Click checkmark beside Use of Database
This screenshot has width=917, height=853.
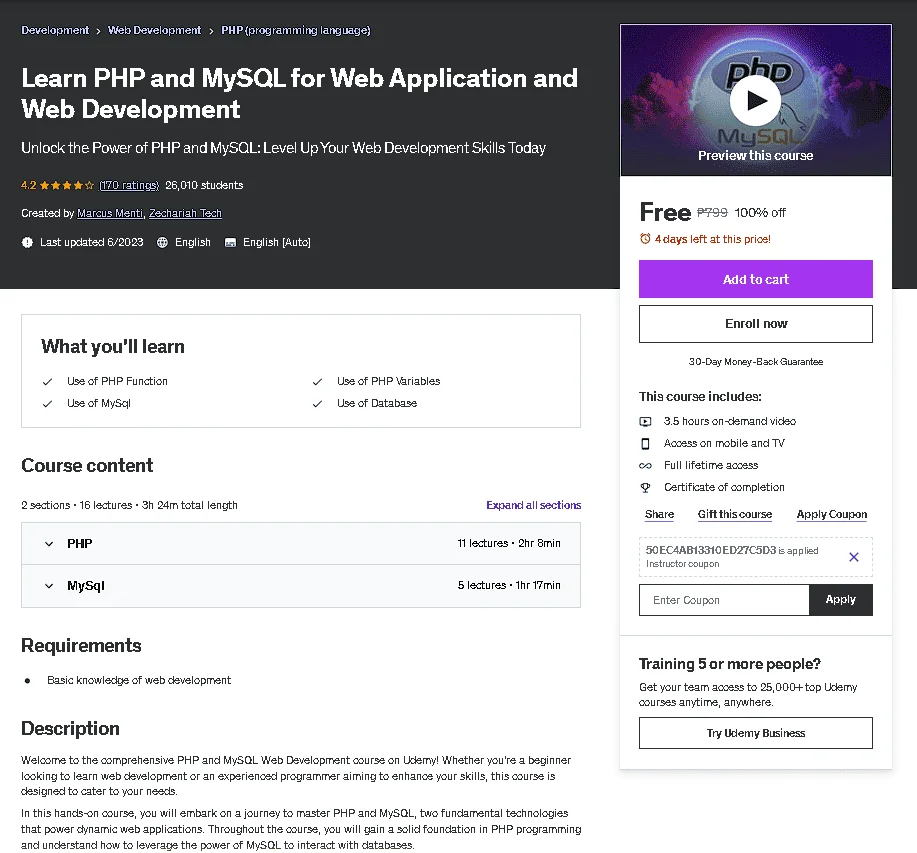coord(317,404)
